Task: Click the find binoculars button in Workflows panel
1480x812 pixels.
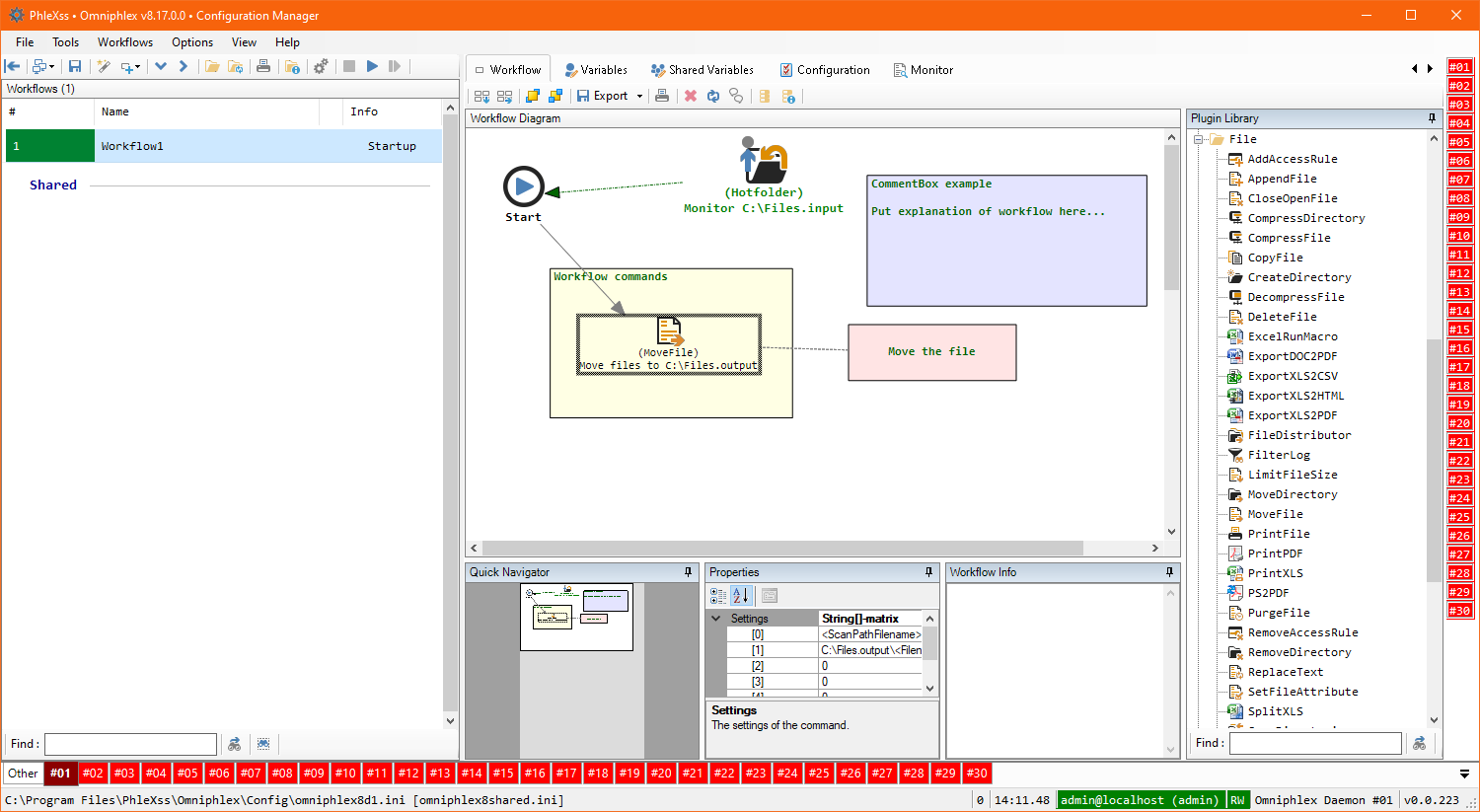Action: (x=234, y=744)
